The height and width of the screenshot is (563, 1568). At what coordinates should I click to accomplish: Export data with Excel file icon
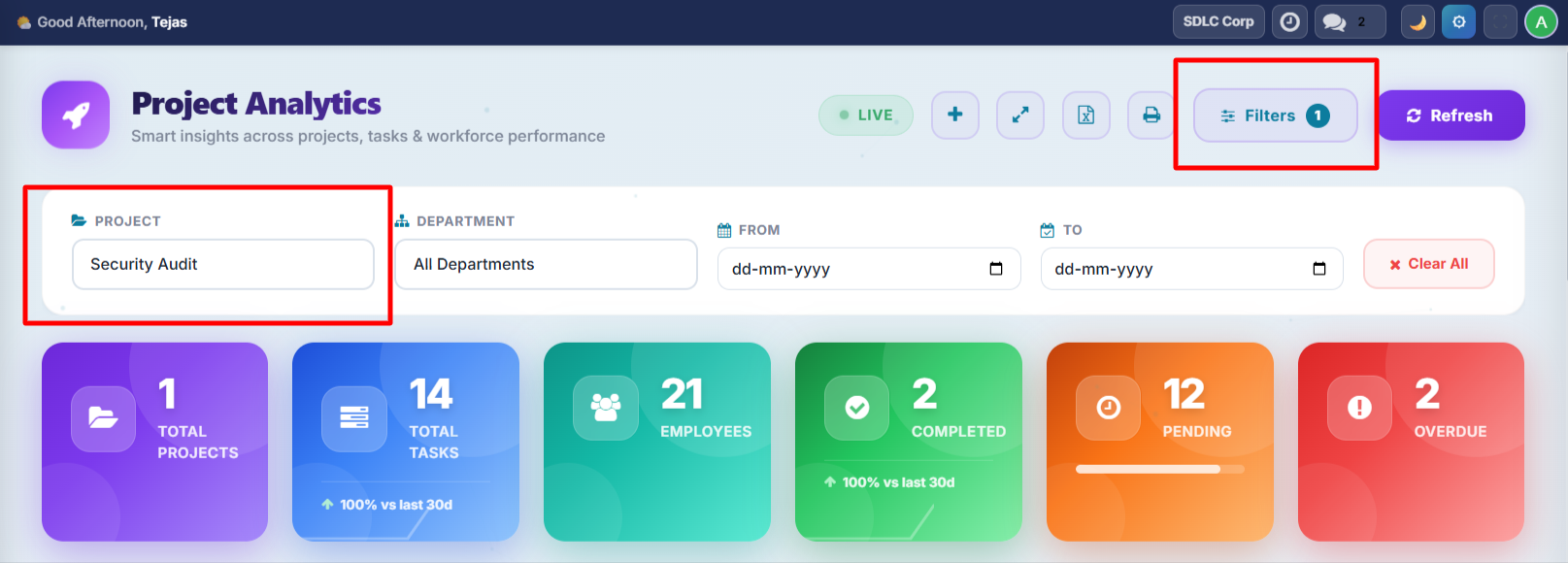point(1085,116)
